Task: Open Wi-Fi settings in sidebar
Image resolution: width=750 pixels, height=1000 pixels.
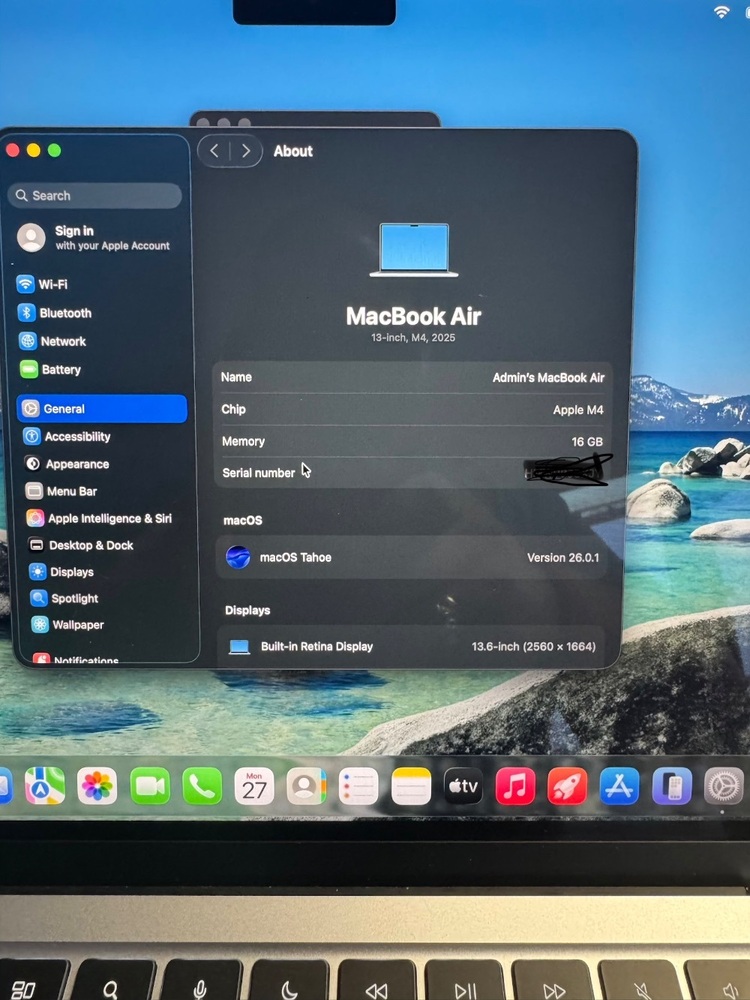Action: coord(52,285)
